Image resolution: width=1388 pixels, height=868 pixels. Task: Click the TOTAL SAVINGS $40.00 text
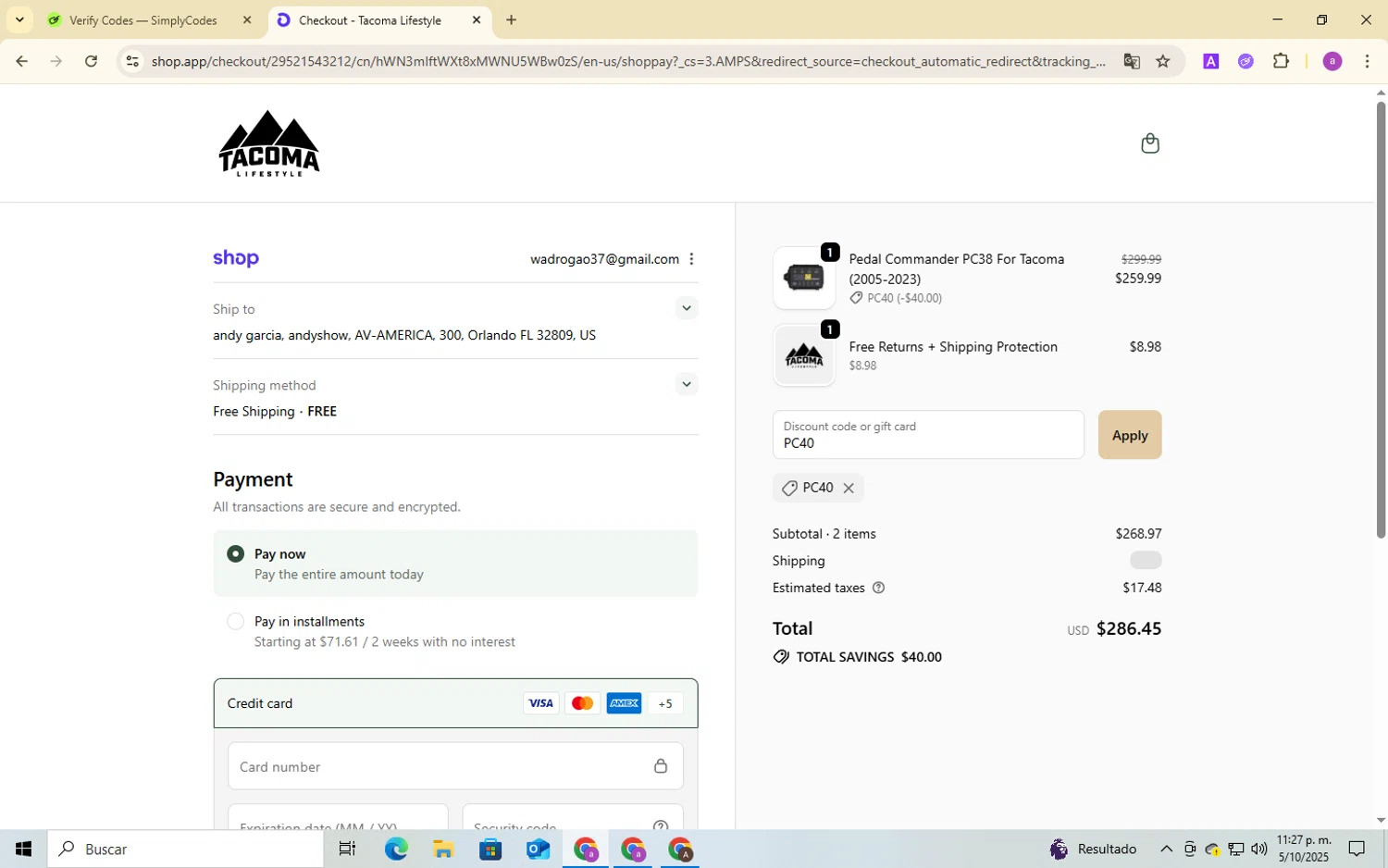coord(869,657)
